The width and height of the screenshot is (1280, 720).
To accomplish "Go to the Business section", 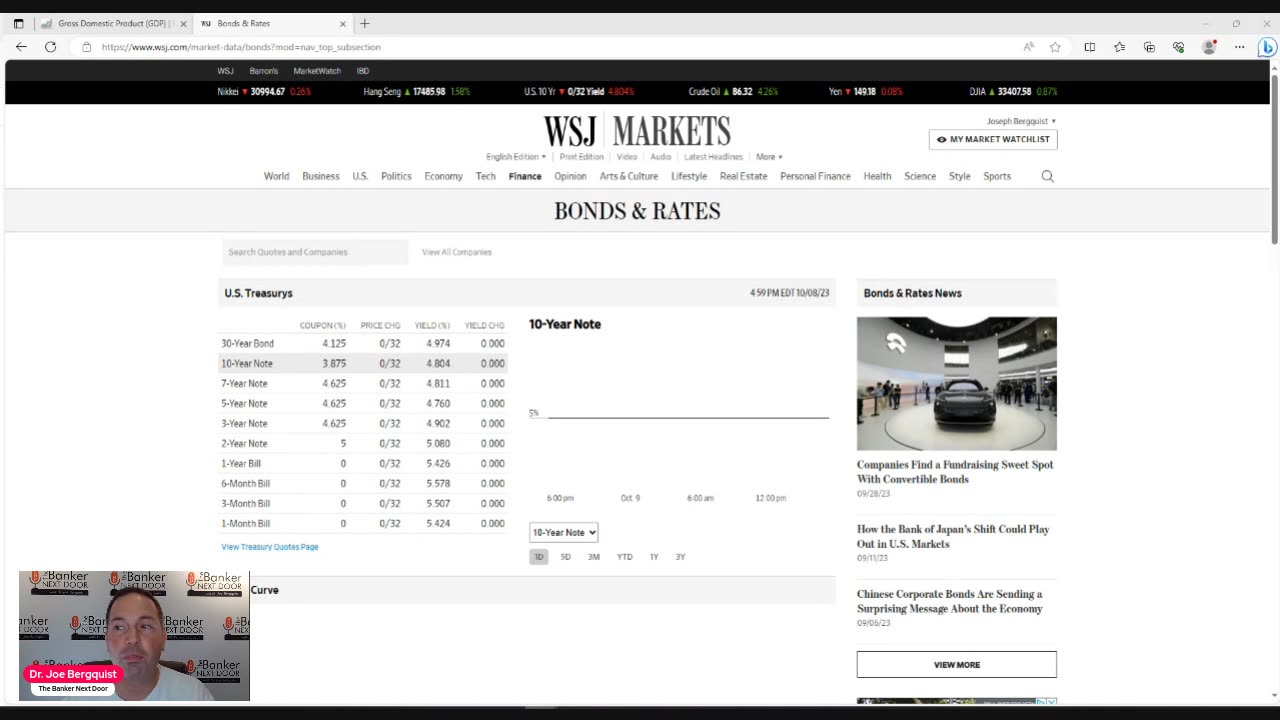I will click(x=321, y=176).
